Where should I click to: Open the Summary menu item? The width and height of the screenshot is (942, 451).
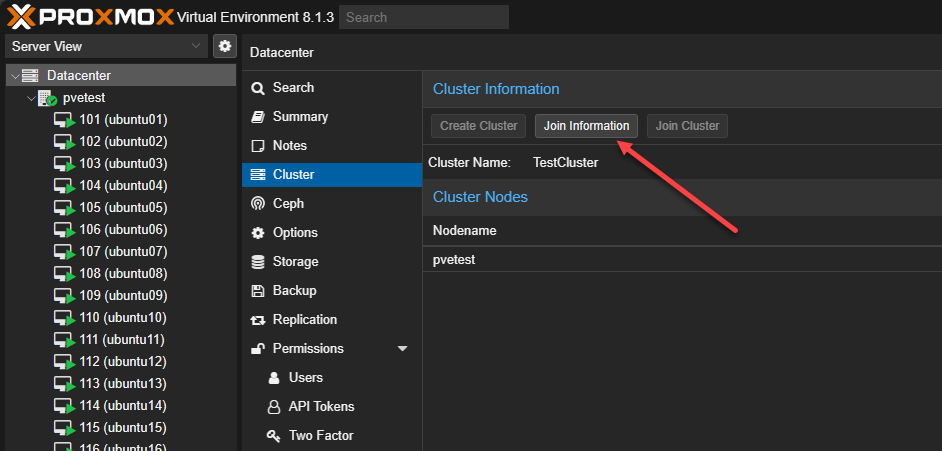tap(300, 117)
